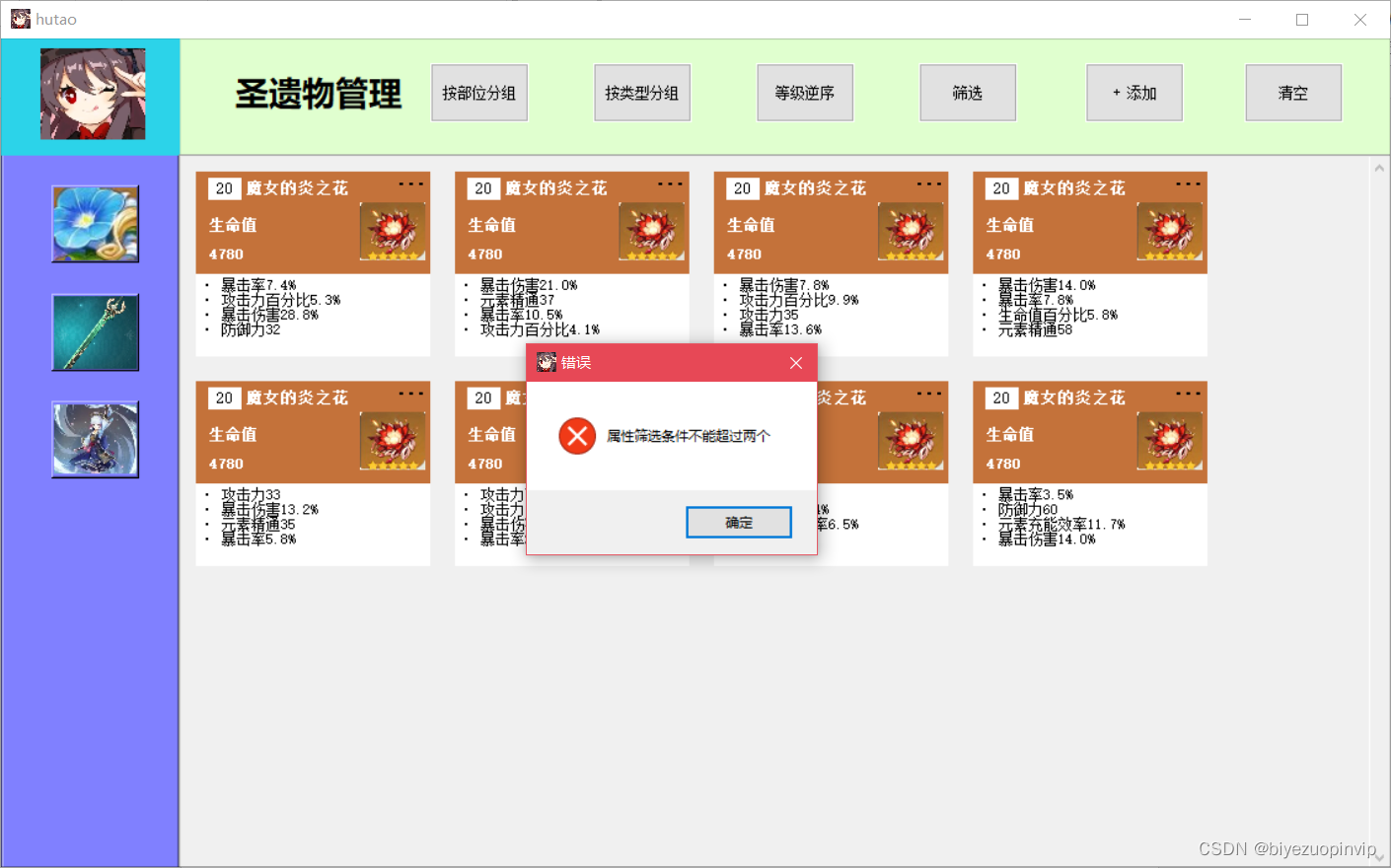Click 攻击力百分比5.3% substat text
The height and width of the screenshot is (868, 1391).
[280, 300]
